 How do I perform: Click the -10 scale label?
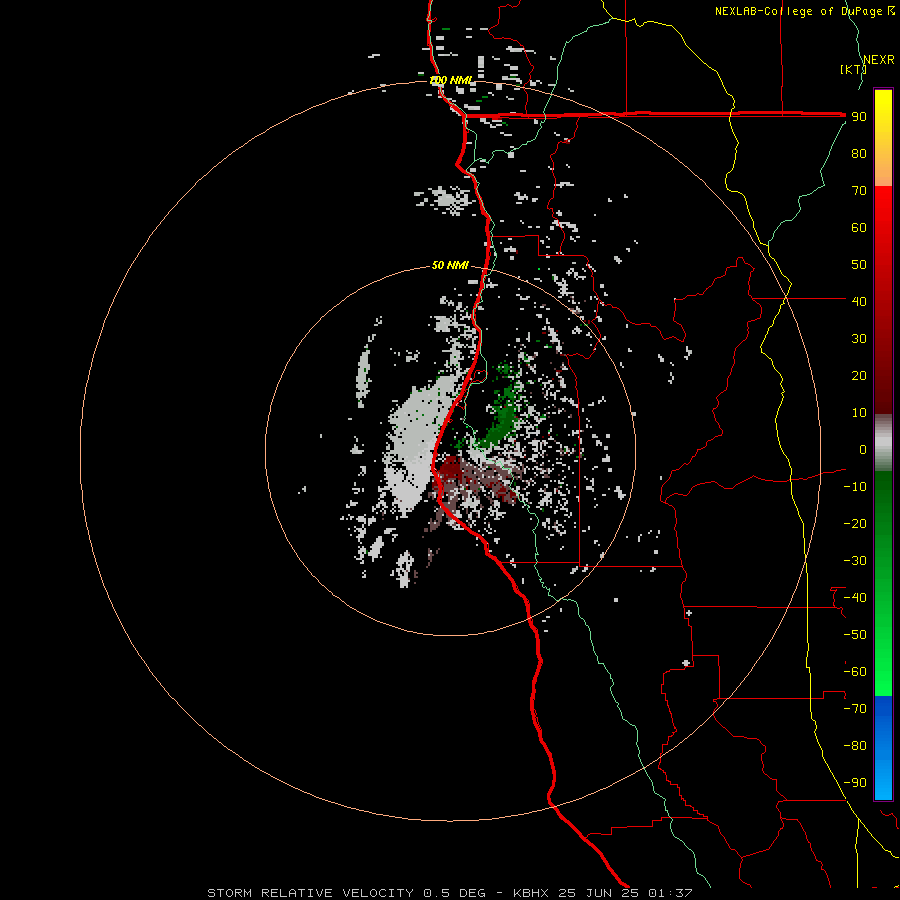pyautogui.click(x=855, y=487)
